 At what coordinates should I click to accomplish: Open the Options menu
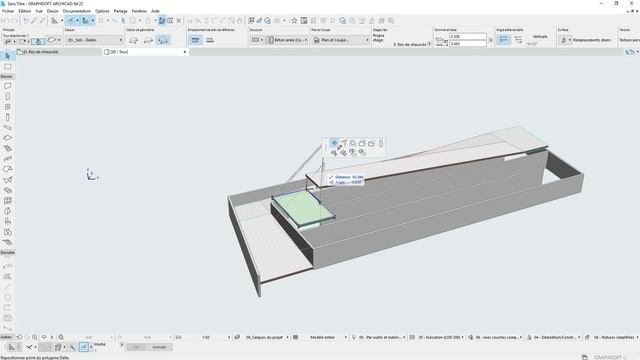(x=102, y=11)
